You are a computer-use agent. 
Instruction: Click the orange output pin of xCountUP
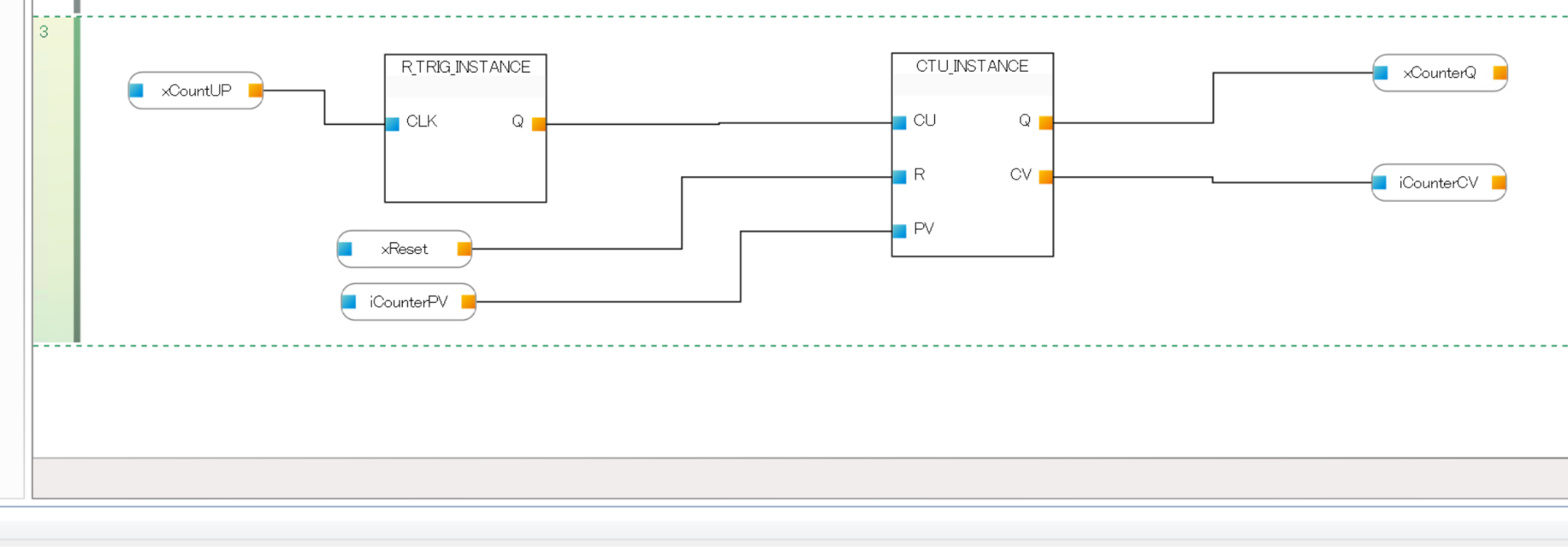(x=256, y=90)
